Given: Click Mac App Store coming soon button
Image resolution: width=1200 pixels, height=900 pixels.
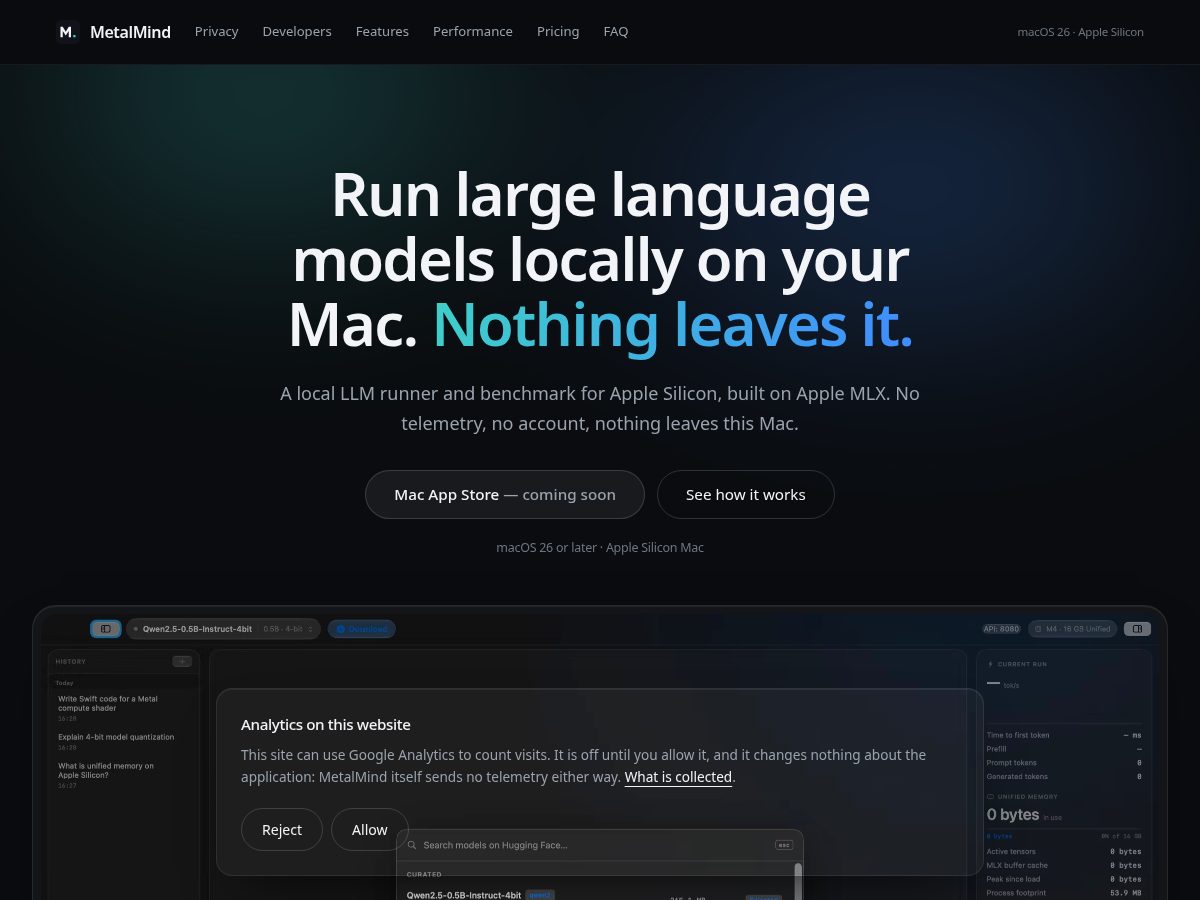Looking at the screenshot, I should pos(505,495).
